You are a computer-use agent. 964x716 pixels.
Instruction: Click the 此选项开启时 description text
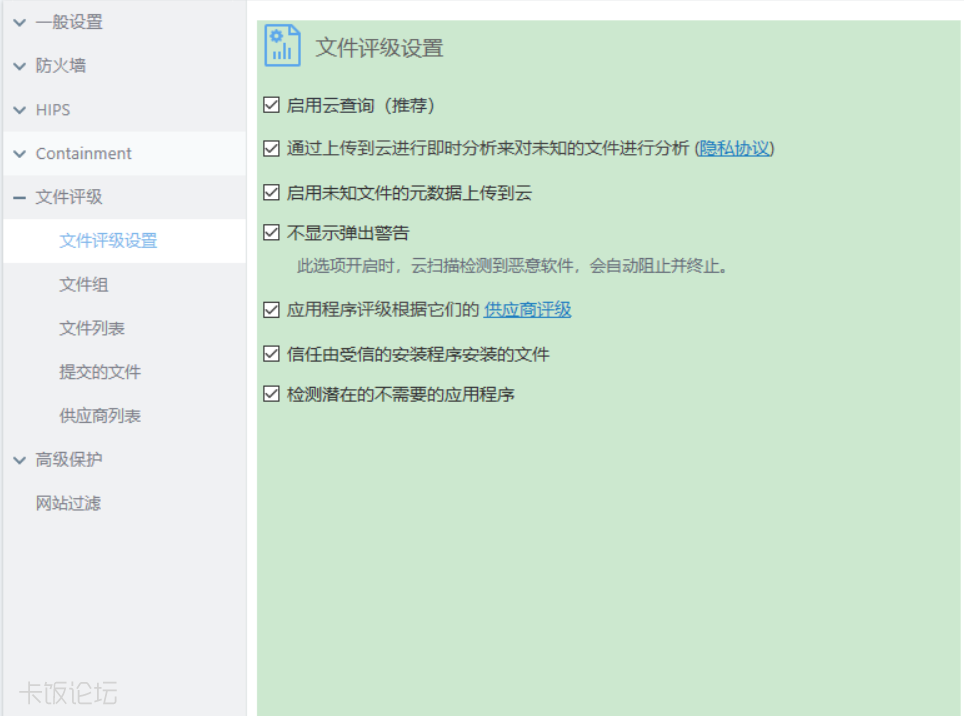(x=513, y=266)
